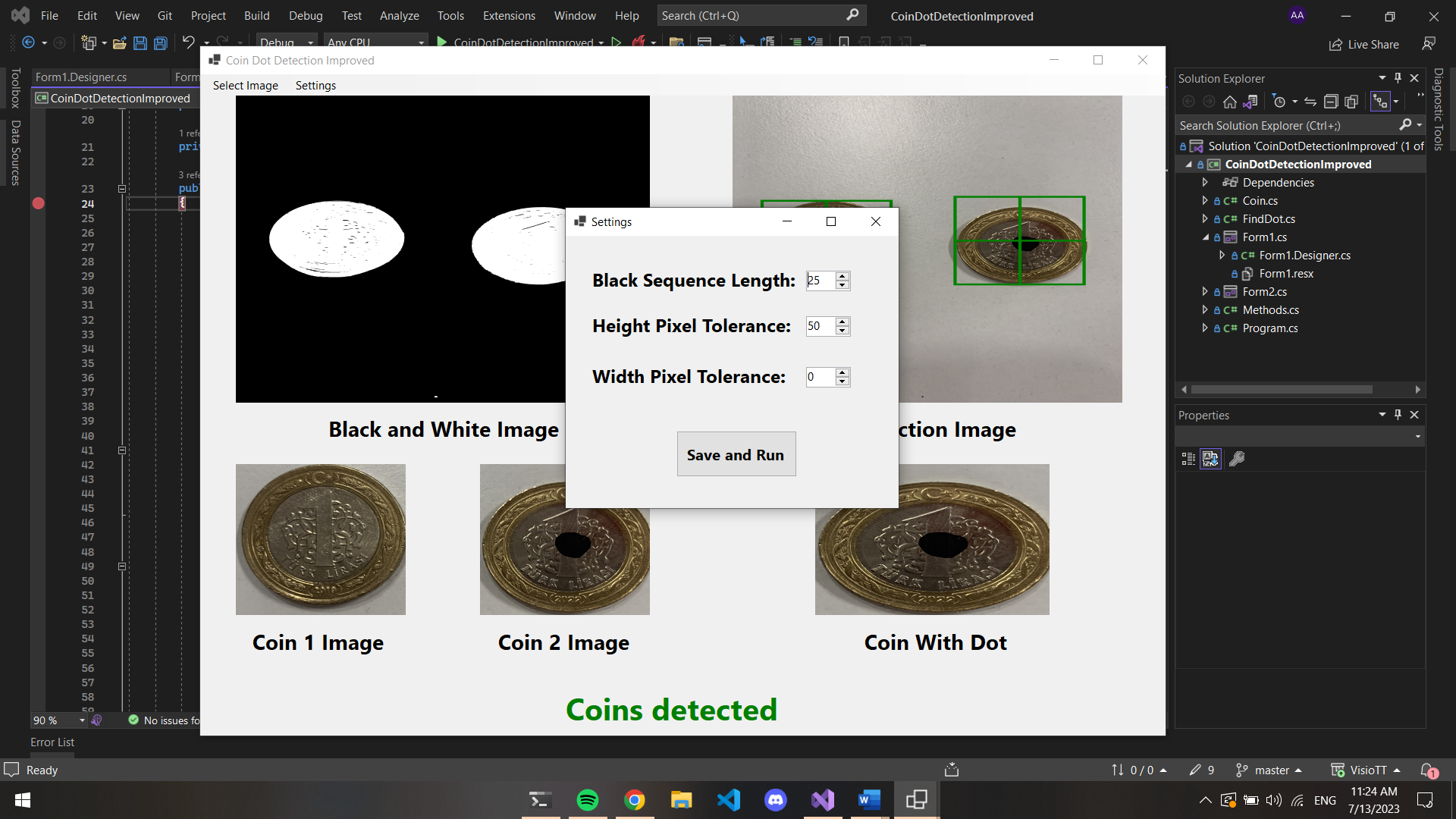Open Property Pages wrench icon

1237,459
